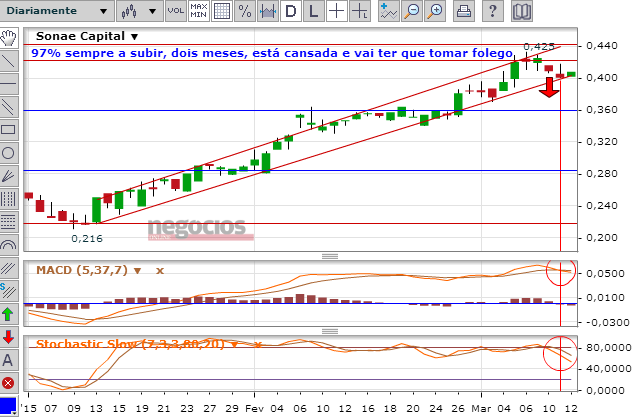Grab divider handle above MACD panel

pos(330,256)
